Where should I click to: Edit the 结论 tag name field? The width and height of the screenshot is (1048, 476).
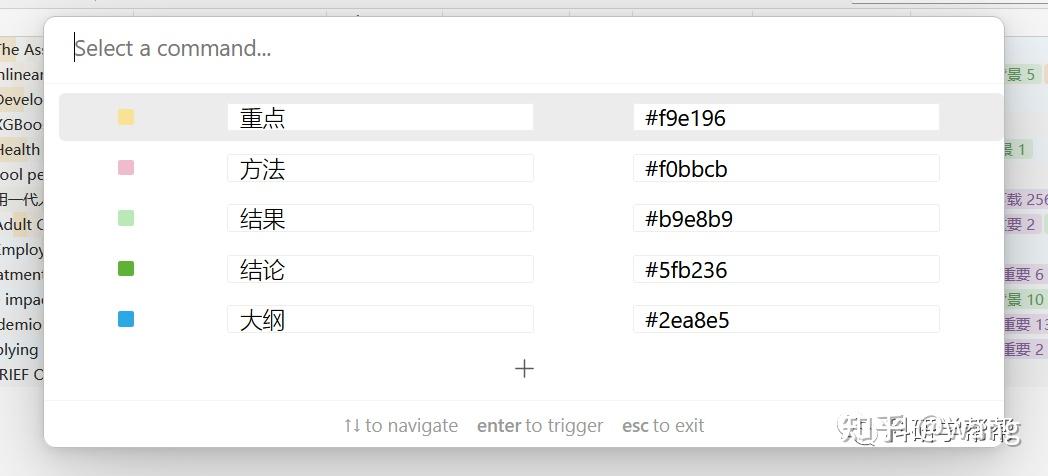(380, 269)
